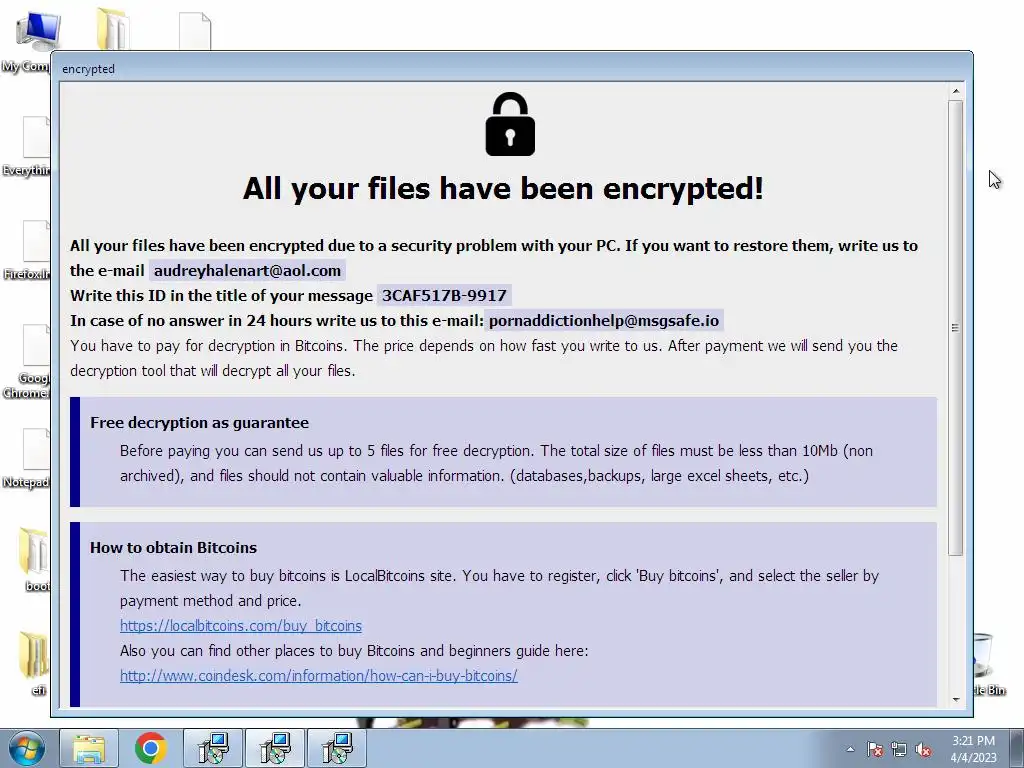Image resolution: width=1024 pixels, height=768 pixels.
Task: Click the scrollbar down arrow
Action: click(x=955, y=699)
